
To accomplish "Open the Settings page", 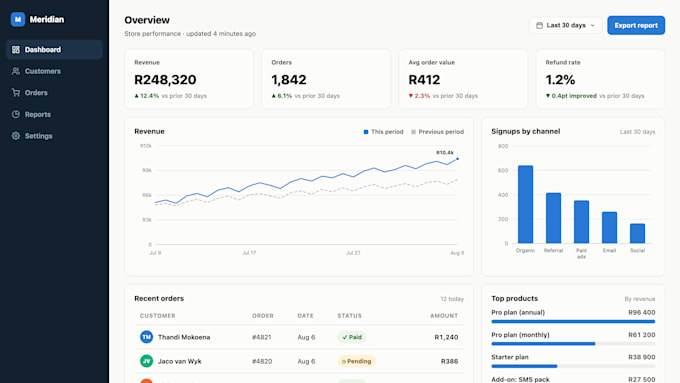I will [54, 136].
